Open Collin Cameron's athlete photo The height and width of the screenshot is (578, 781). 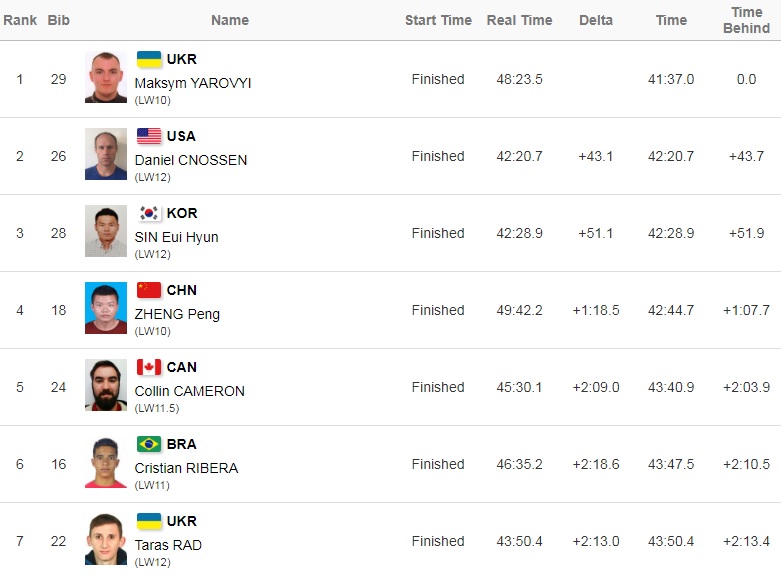[106, 386]
